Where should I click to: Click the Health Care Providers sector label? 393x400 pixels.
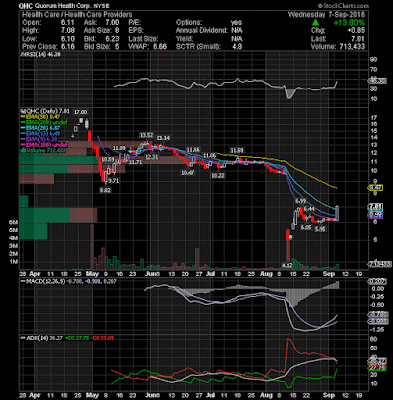tap(100, 15)
